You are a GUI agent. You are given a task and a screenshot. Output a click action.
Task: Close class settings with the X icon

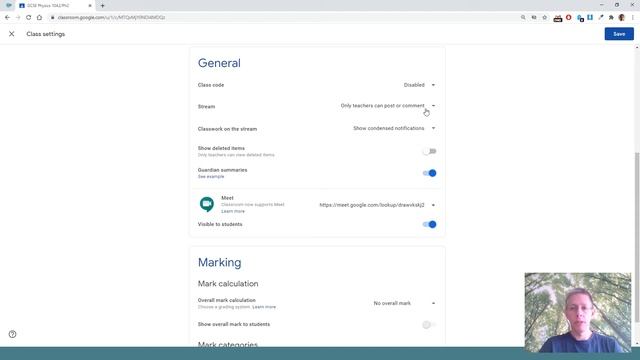pyautogui.click(x=11, y=34)
